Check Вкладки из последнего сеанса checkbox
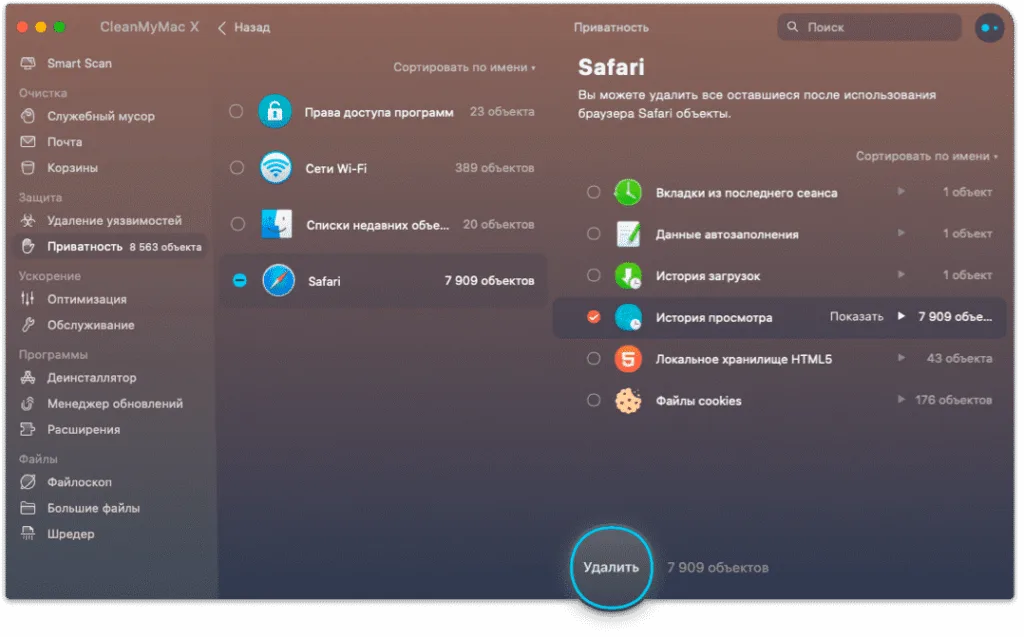This screenshot has width=1024, height=637. (594, 192)
